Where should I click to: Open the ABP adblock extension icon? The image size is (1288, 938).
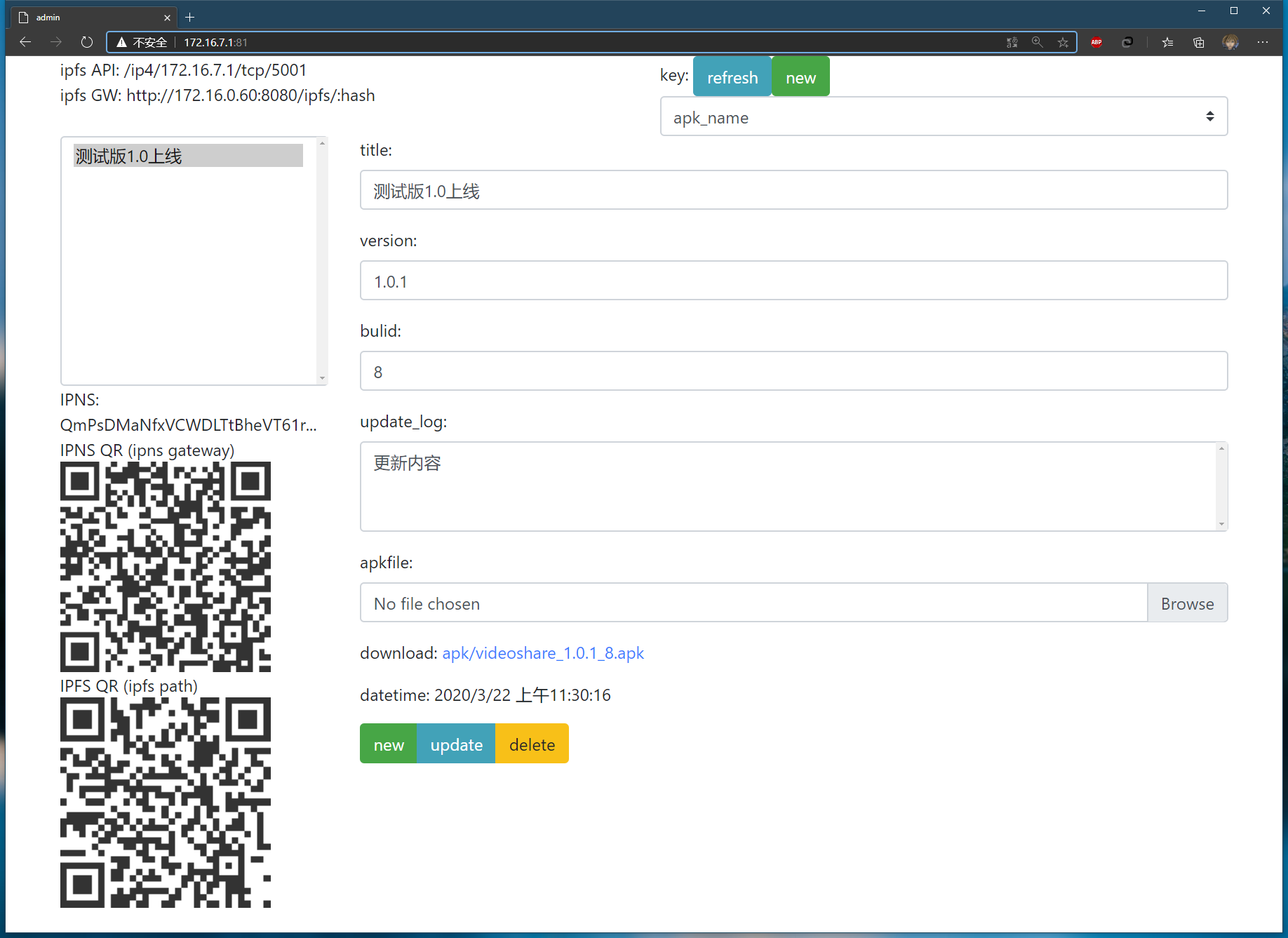point(1096,42)
